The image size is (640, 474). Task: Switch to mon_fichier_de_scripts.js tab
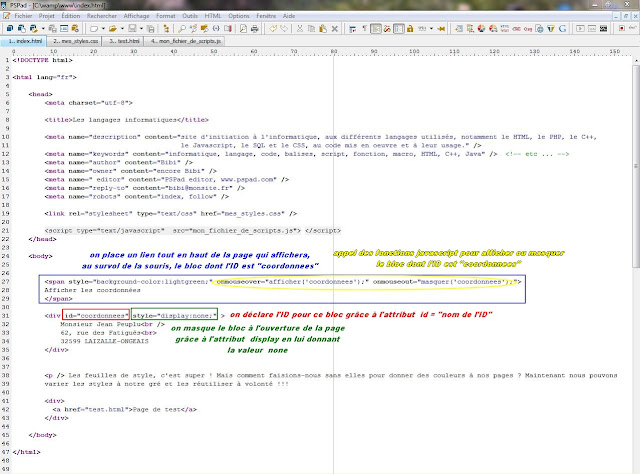tap(185, 41)
